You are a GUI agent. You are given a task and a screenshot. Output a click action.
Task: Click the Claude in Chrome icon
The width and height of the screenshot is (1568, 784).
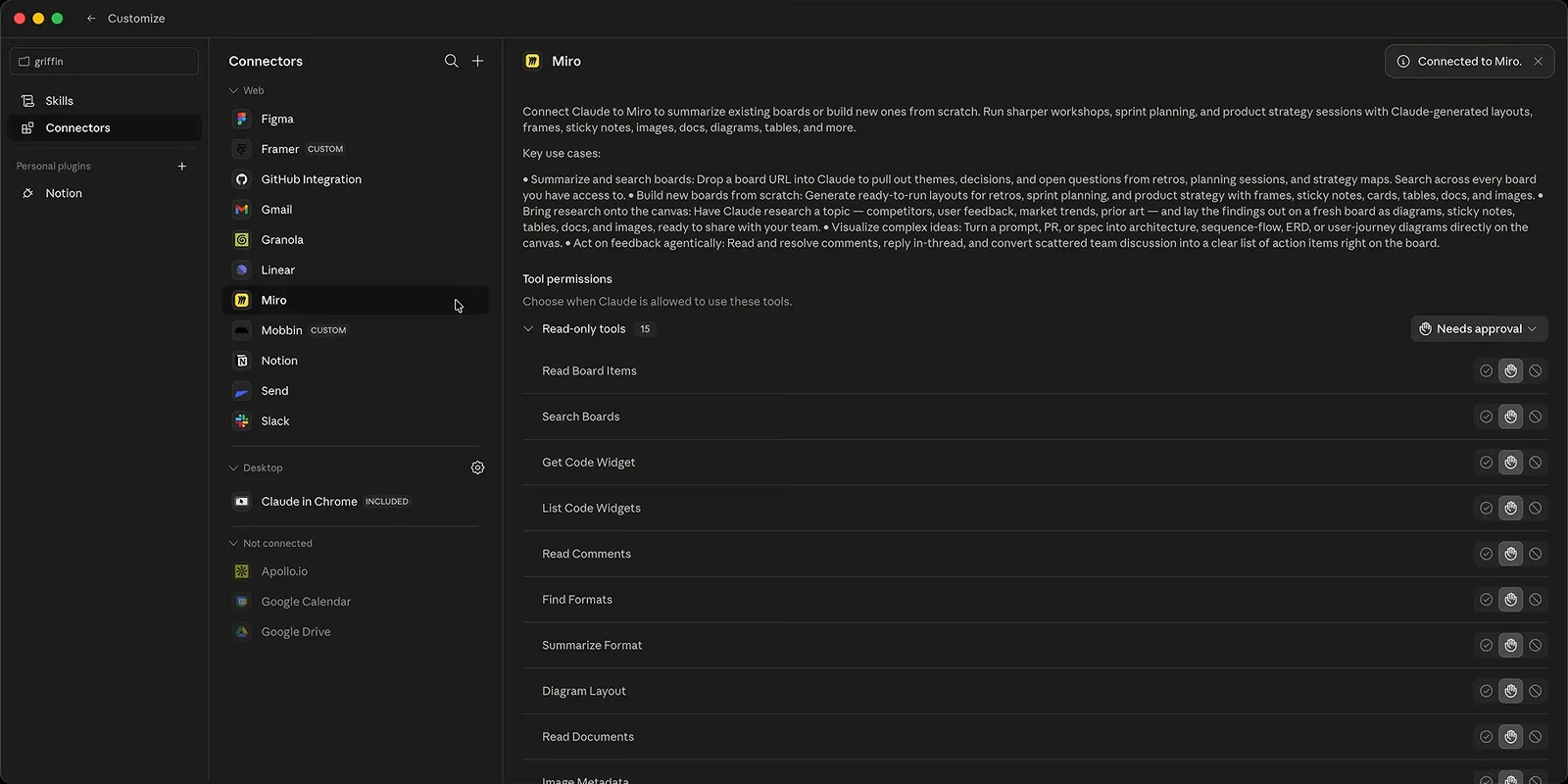[x=242, y=502]
